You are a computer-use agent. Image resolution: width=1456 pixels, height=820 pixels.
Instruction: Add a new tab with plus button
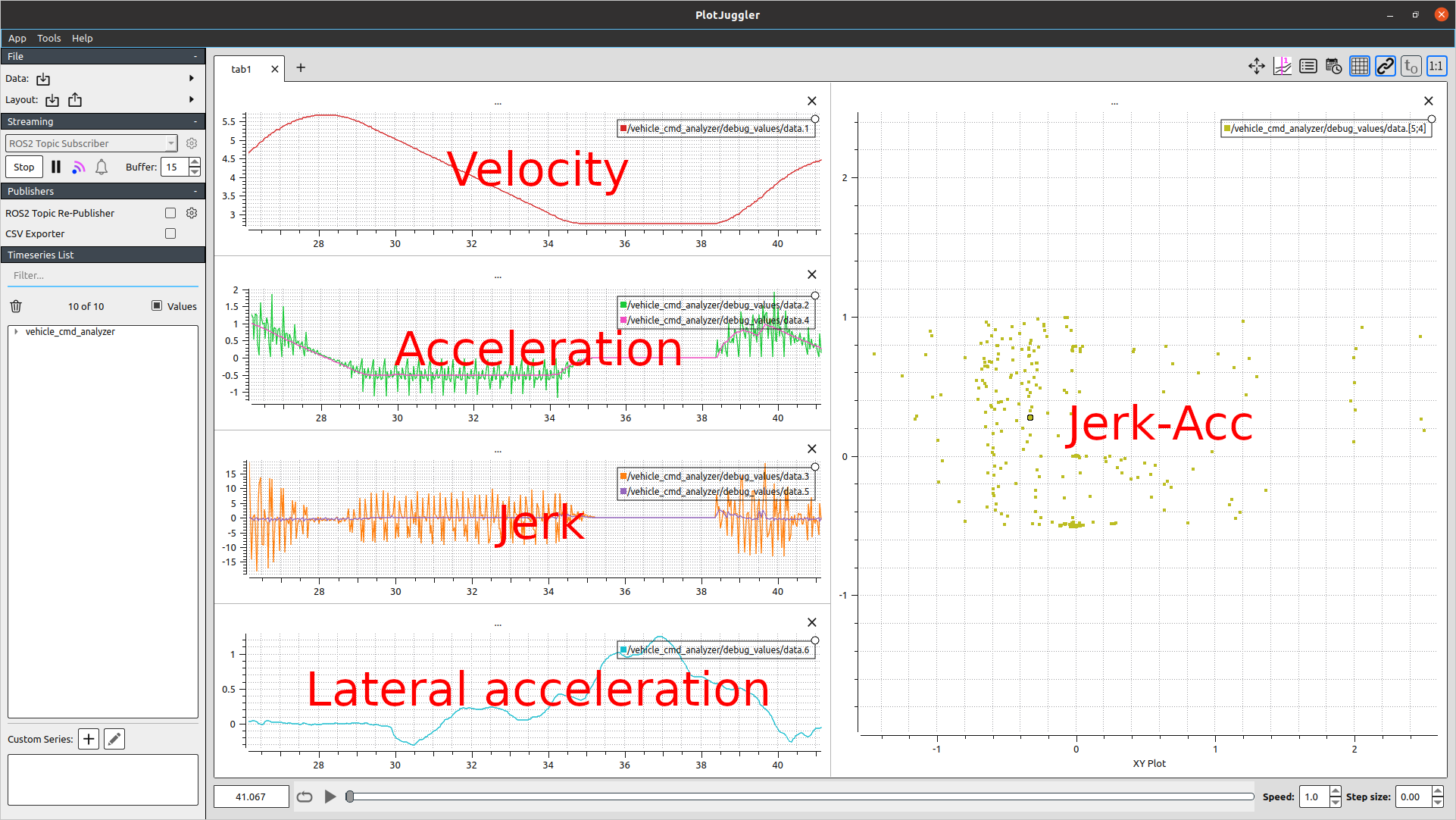301,68
